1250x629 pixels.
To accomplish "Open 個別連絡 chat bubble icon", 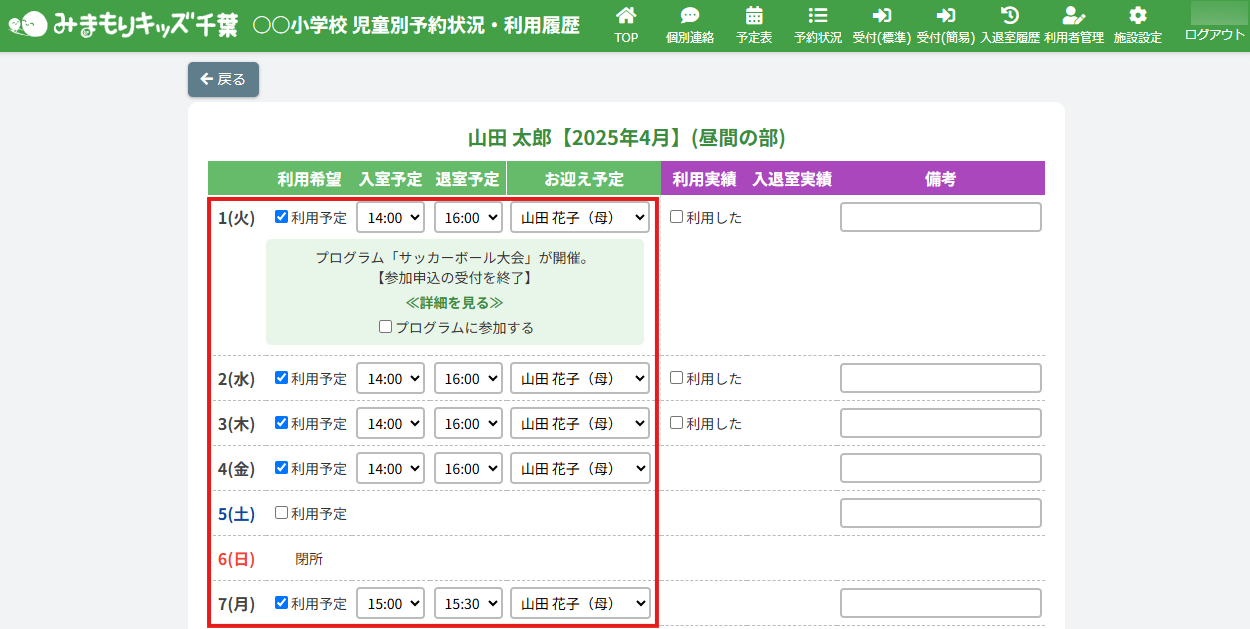I will pos(690,17).
